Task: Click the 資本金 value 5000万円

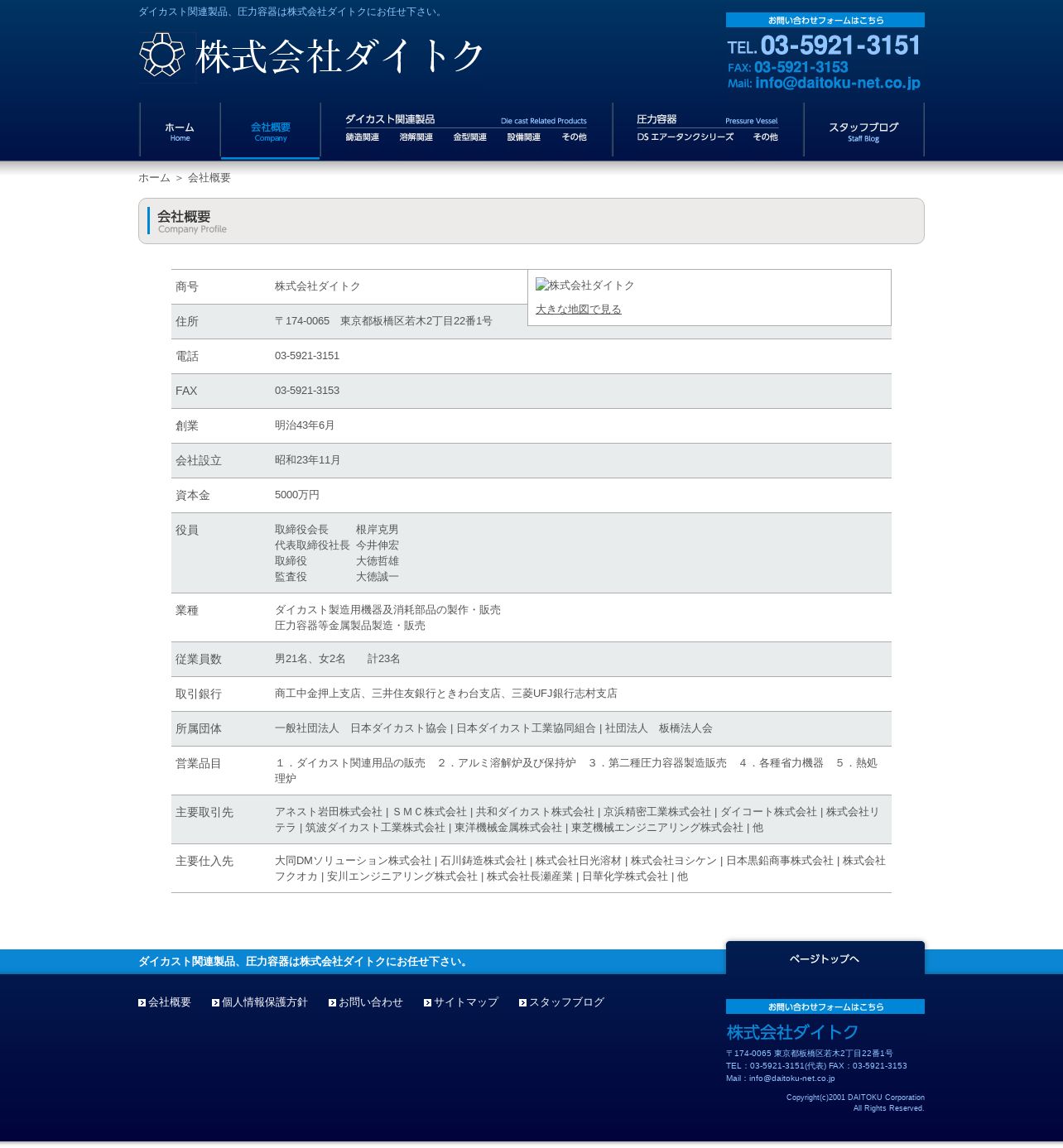Action: [297, 495]
